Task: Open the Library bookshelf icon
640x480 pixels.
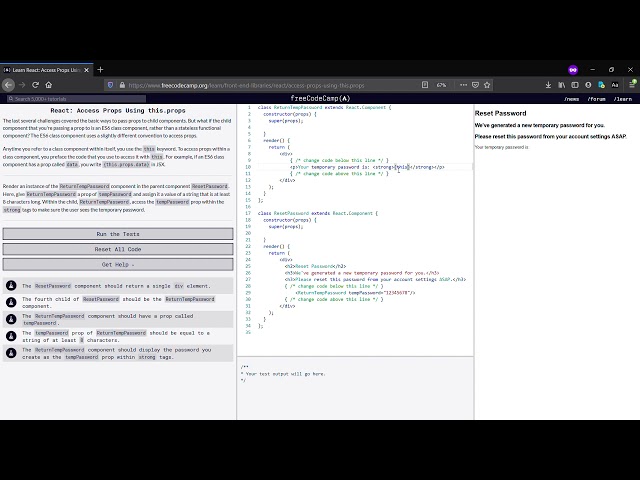Action: (562, 85)
